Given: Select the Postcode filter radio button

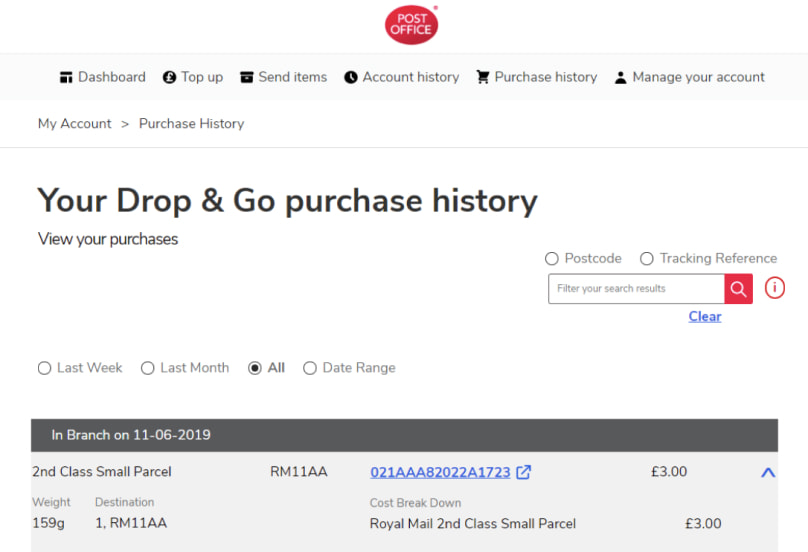Looking at the screenshot, I should (x=551, y=259).
